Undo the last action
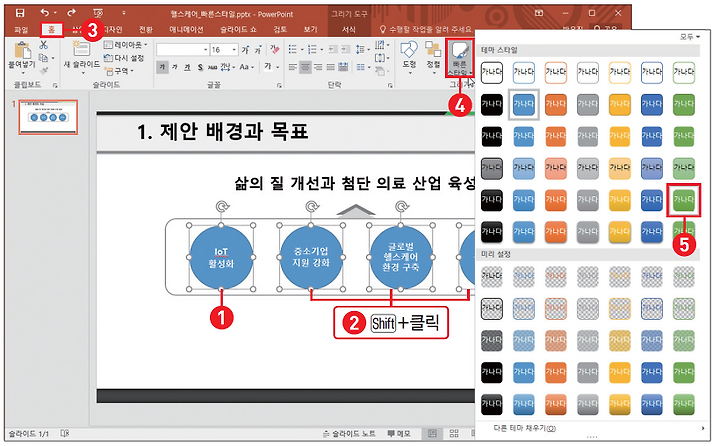Viewport: 720px width, 446px height. pyautogui.click(x=45, y=13)
